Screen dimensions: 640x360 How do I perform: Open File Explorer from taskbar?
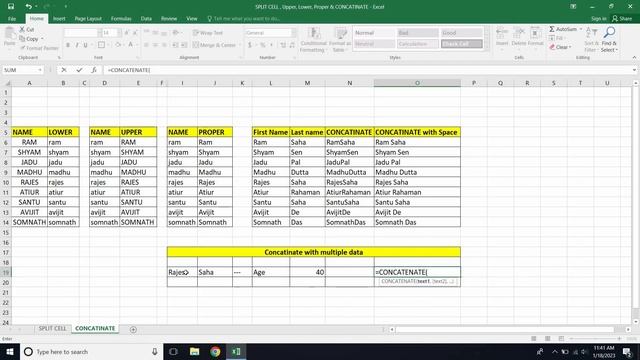pos(194,351)
